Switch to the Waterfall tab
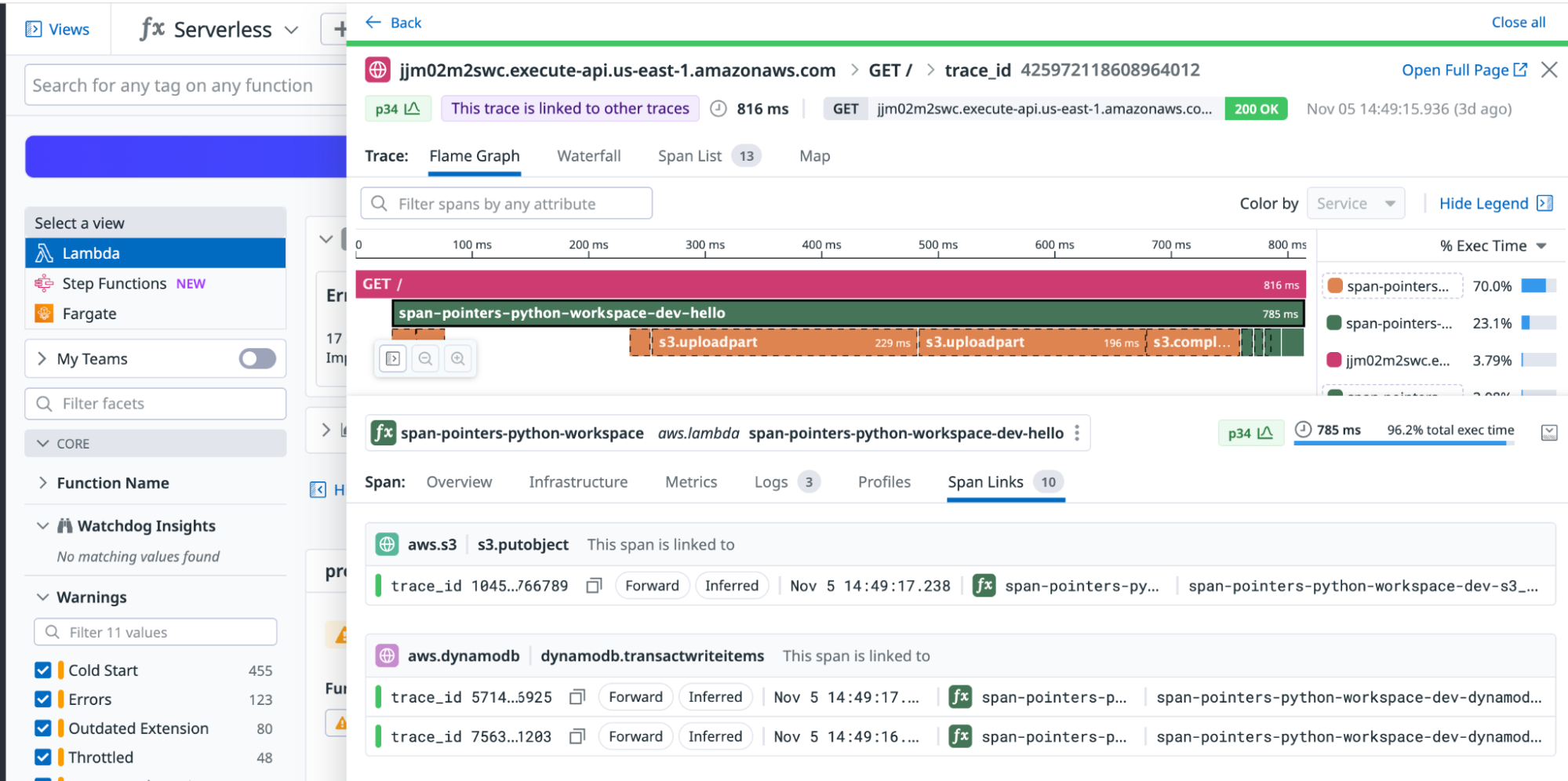 point(588,155)
